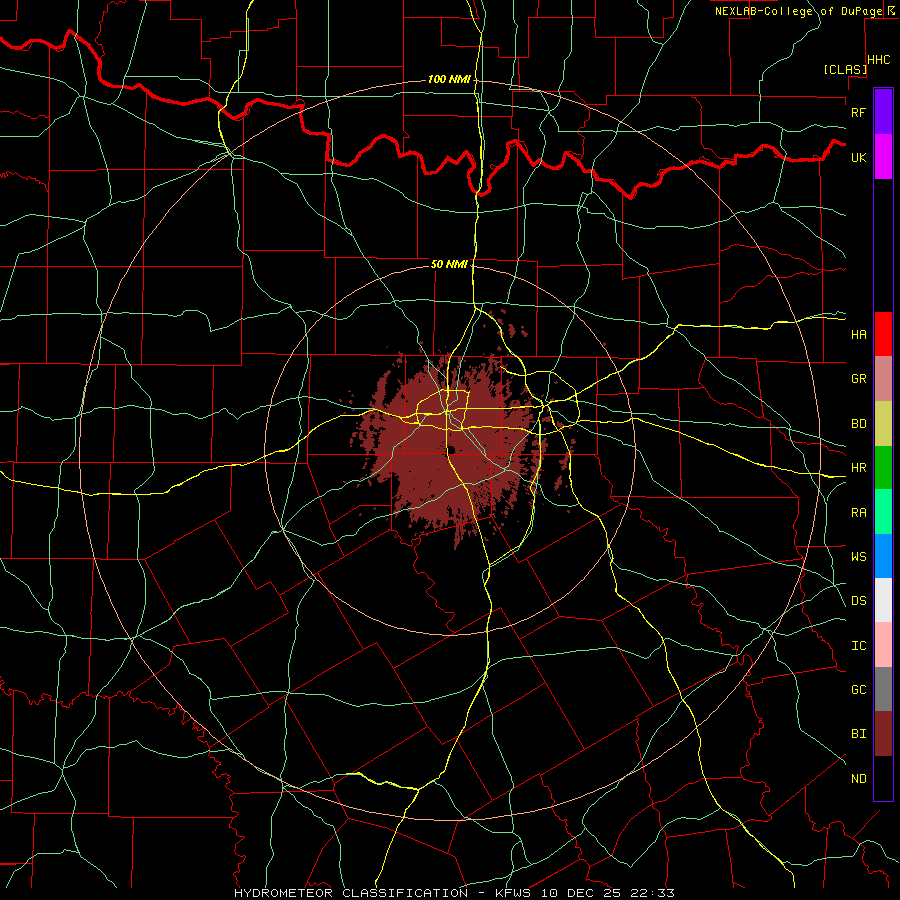Click the GC legend label

[858, 690]
